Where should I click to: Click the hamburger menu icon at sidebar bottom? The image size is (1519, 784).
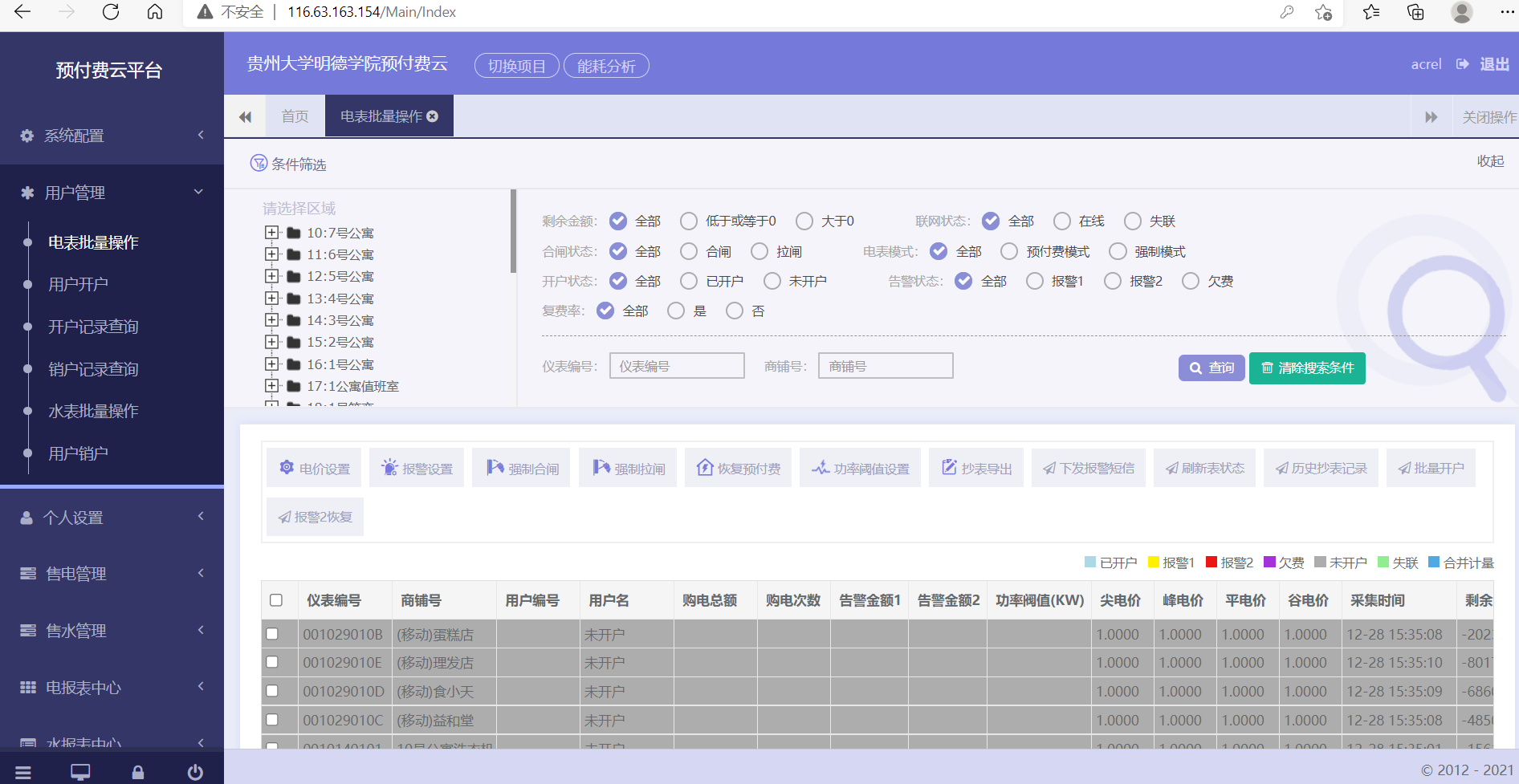(23, 772)
